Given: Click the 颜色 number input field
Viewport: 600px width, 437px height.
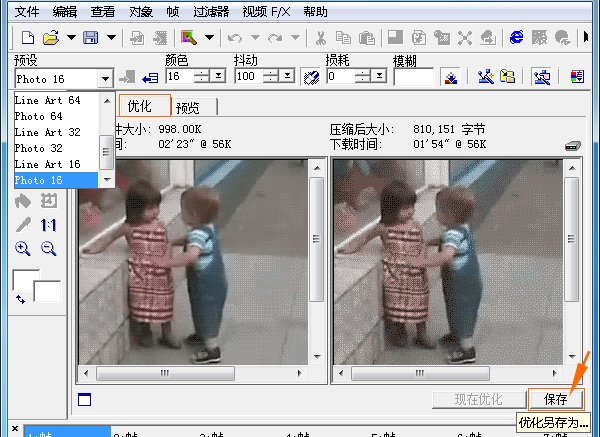Looking at the screenshot, I should [179, 77].
